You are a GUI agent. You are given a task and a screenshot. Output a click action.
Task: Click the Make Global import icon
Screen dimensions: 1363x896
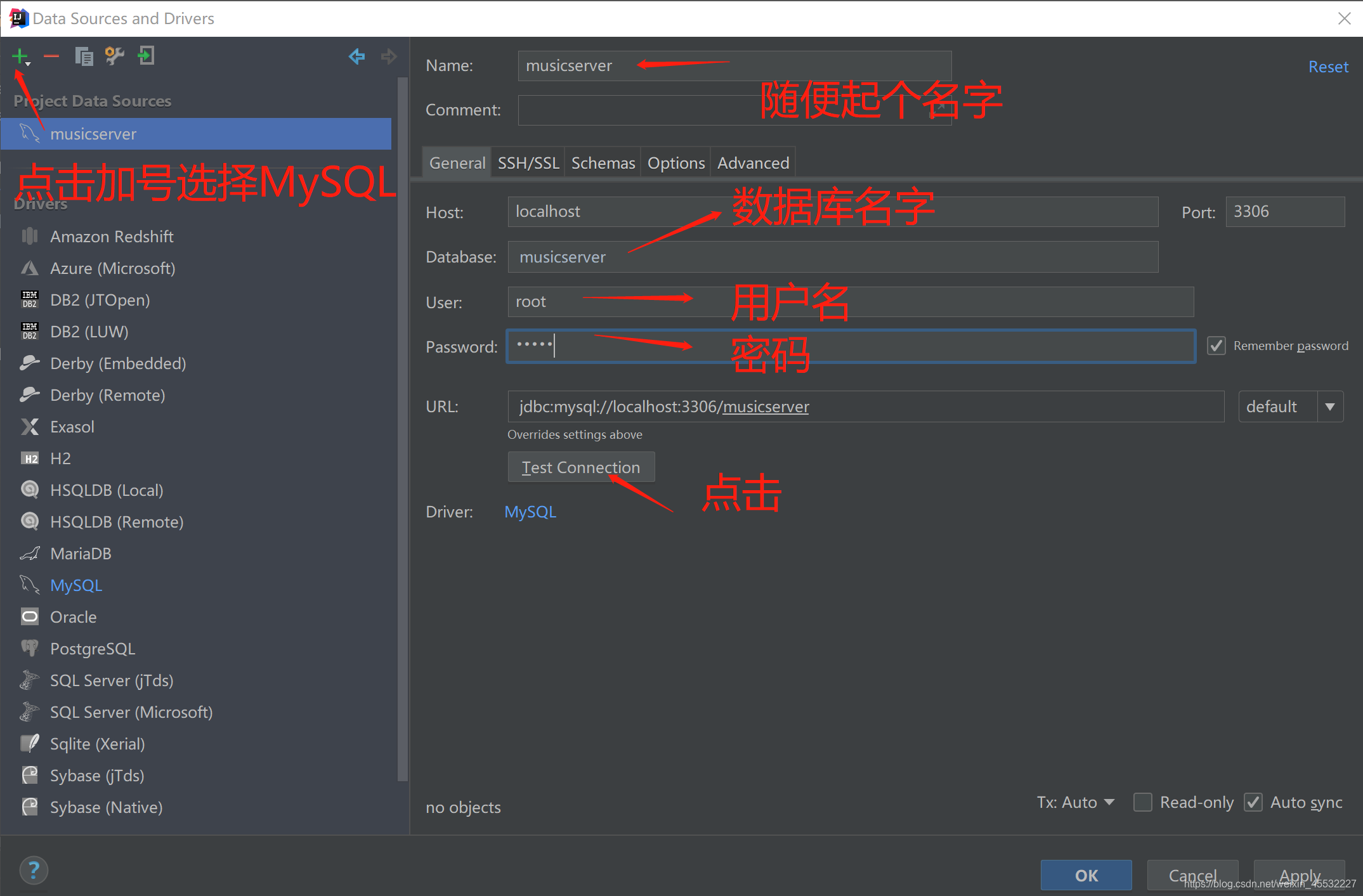(146, 56)
